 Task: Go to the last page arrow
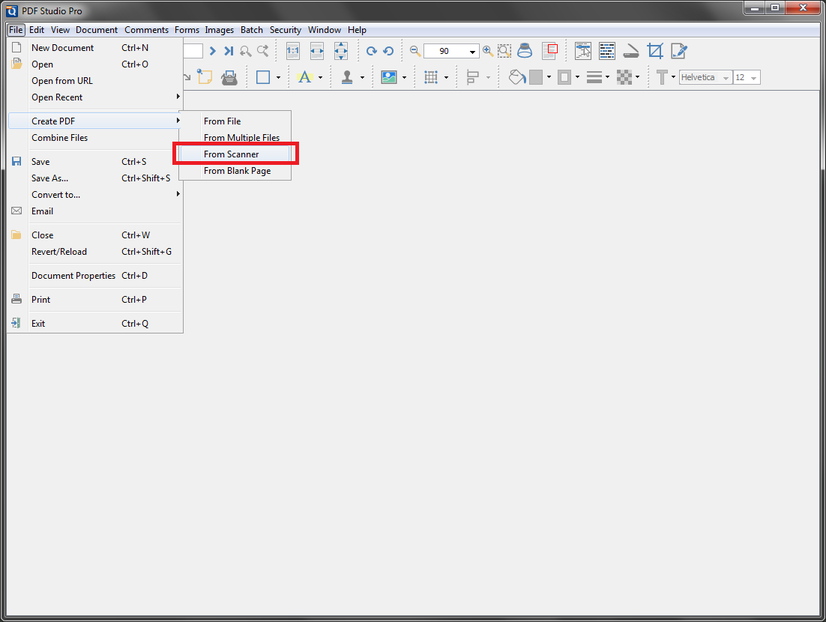(x=229, y=51)
